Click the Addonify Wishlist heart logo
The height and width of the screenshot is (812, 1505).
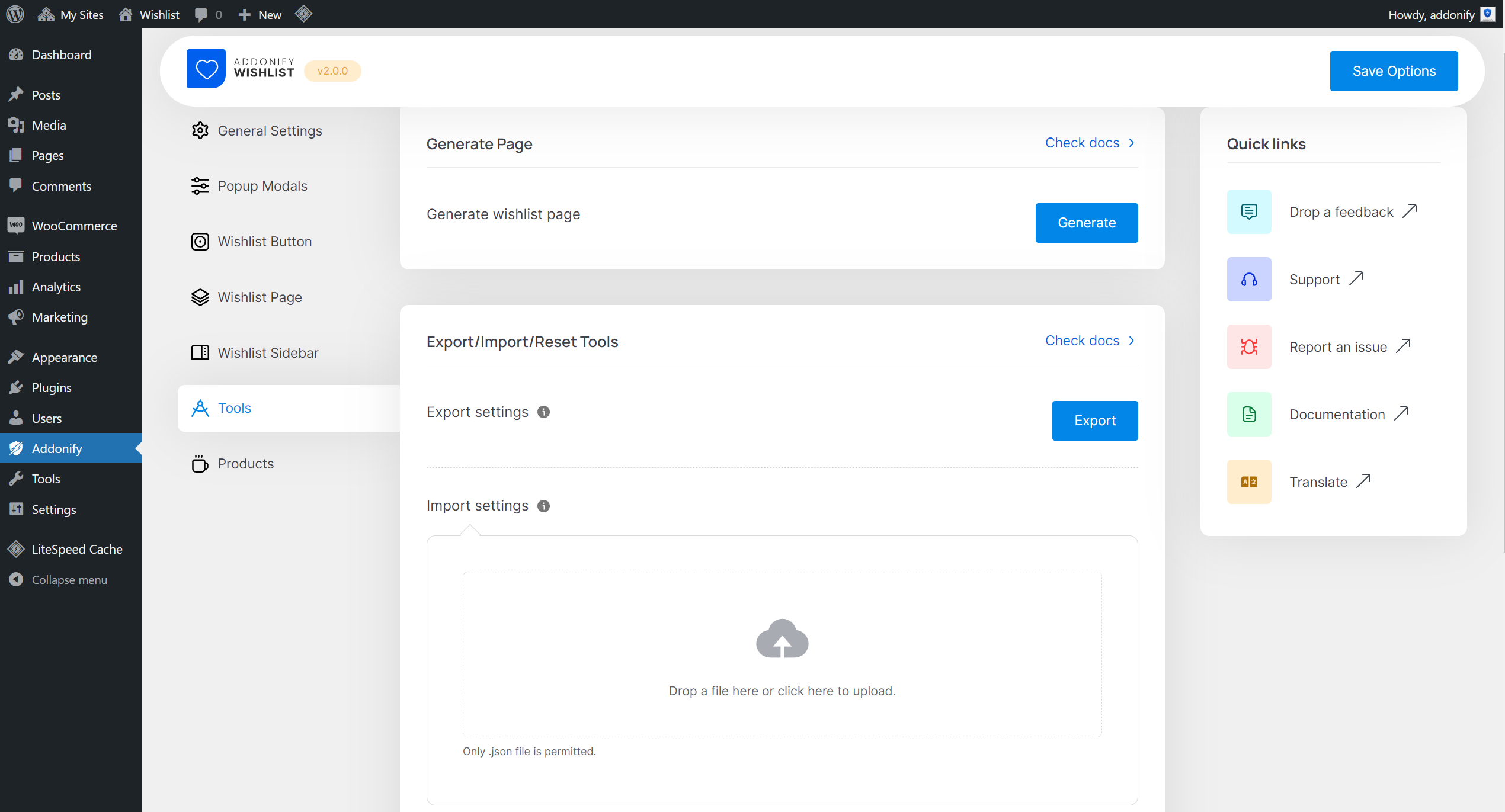point(206,69)
